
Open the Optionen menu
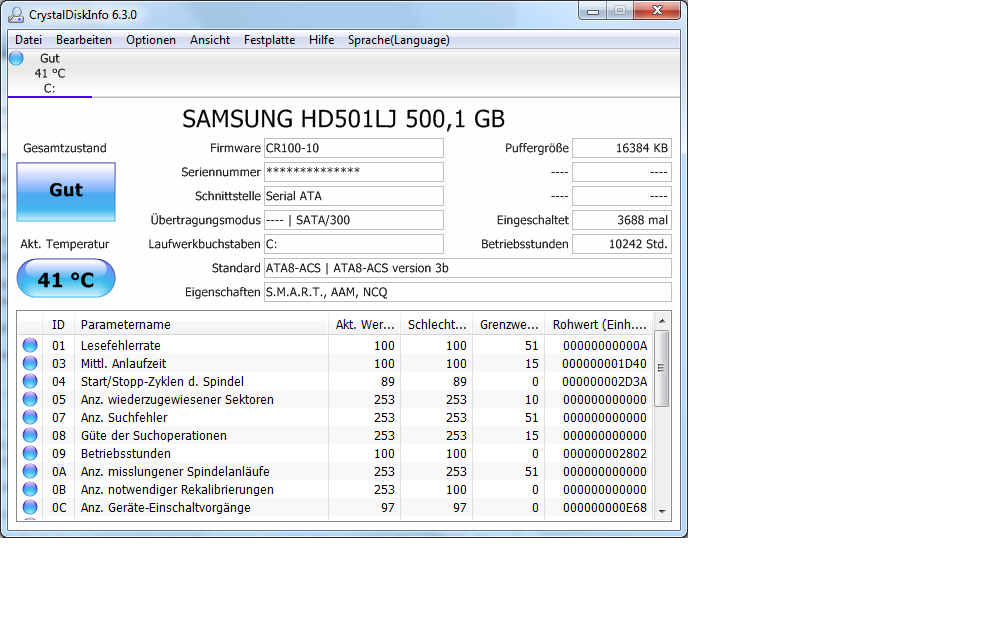(x=150, y=40)
